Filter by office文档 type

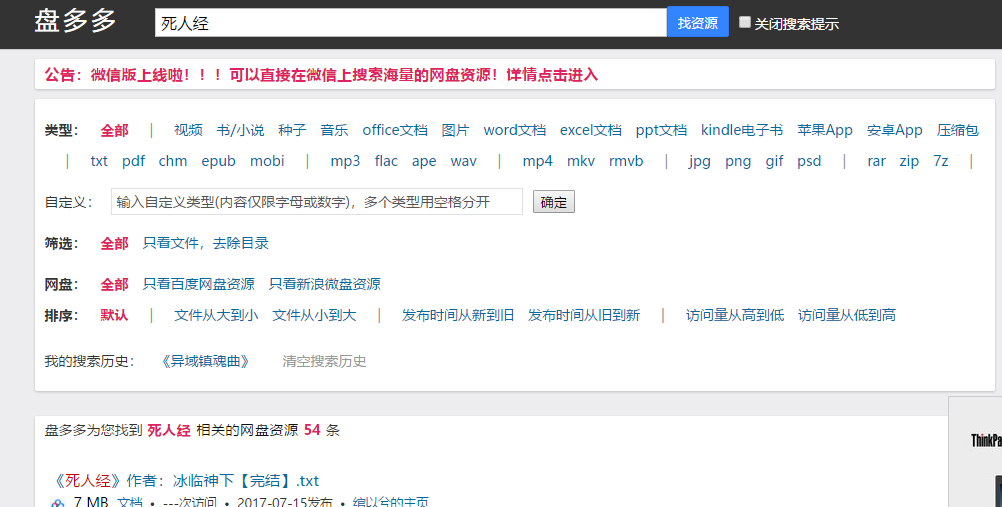[395, 130]
